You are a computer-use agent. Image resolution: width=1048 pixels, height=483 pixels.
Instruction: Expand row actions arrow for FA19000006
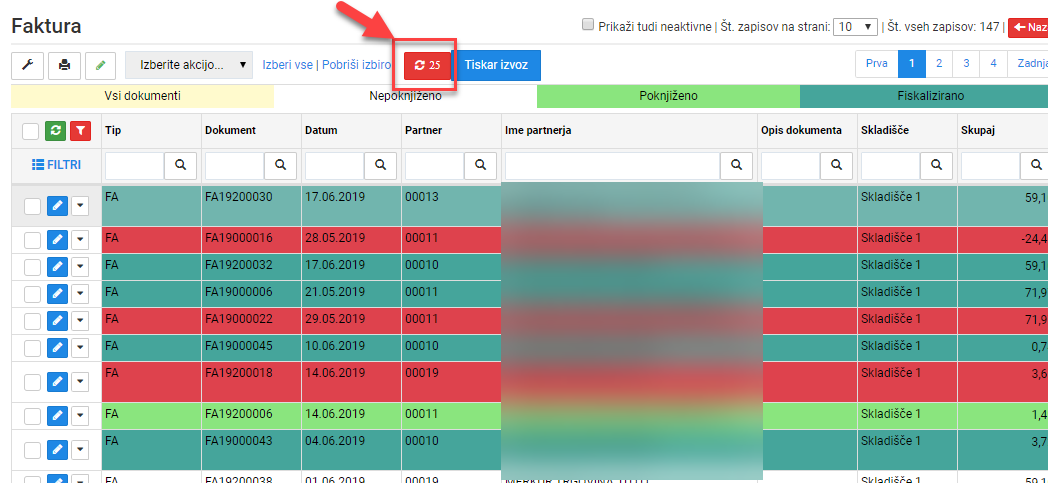[x=80, y=294]
